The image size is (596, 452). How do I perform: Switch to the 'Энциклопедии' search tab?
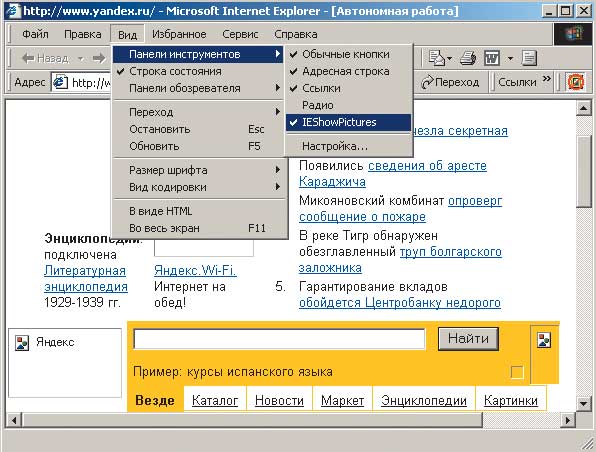(424, 400)
